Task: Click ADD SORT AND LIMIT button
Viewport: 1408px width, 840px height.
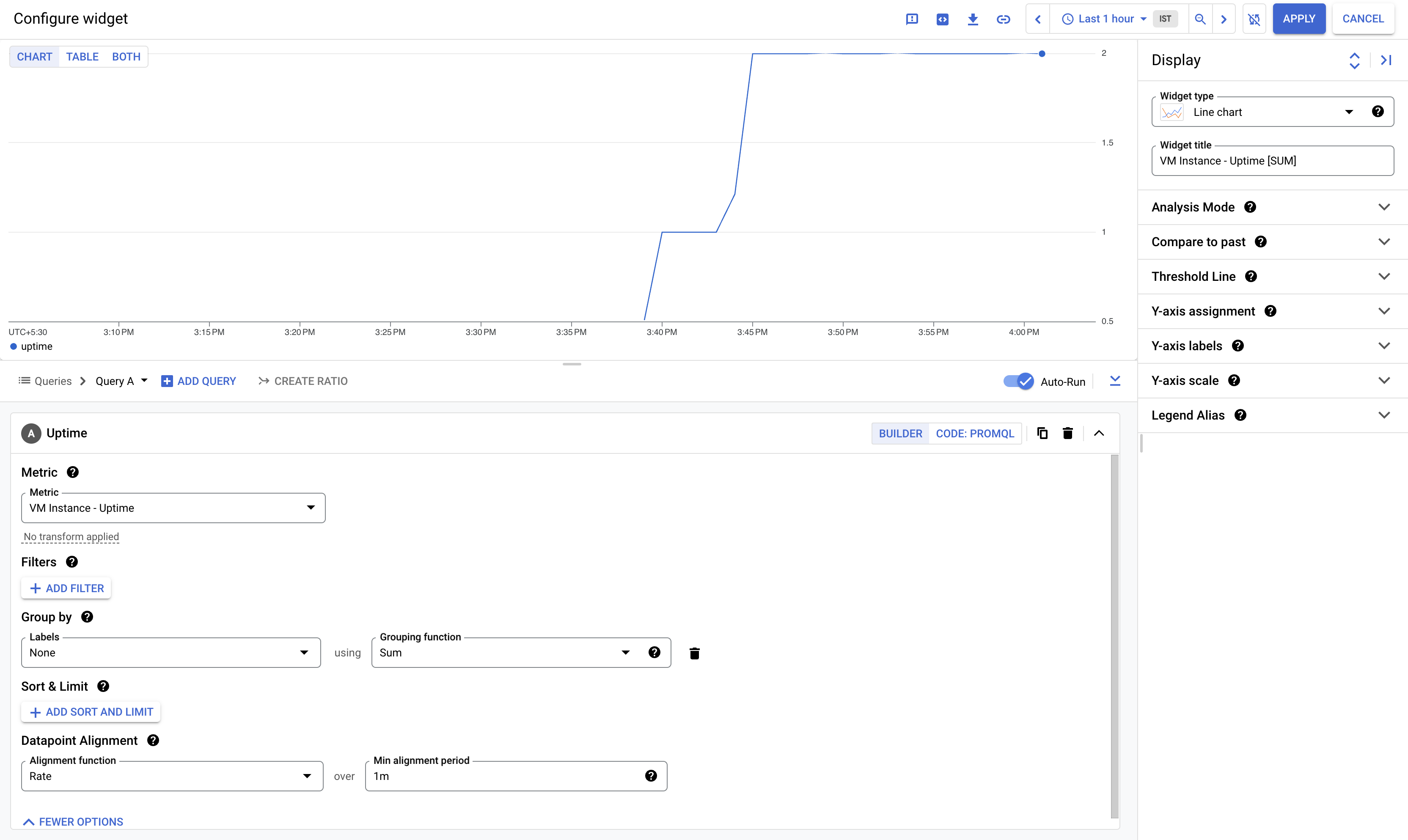Action: 91,711
